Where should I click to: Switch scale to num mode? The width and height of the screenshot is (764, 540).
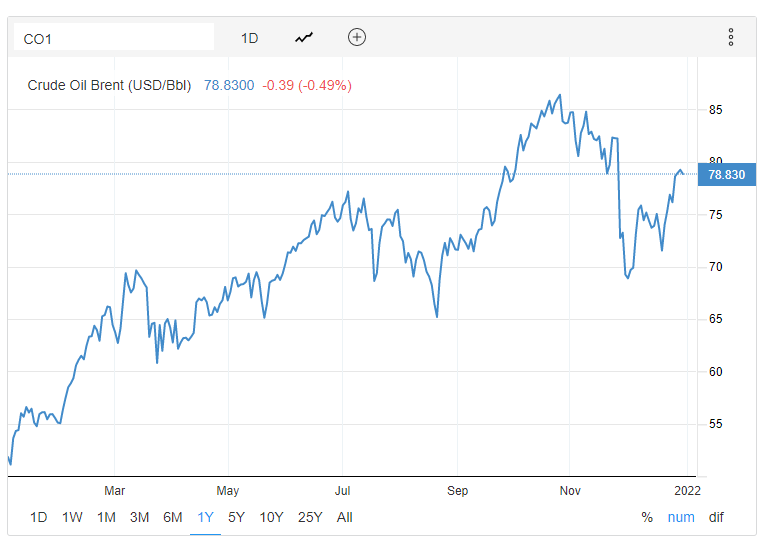pyautogui.click(x=681, y=517)
